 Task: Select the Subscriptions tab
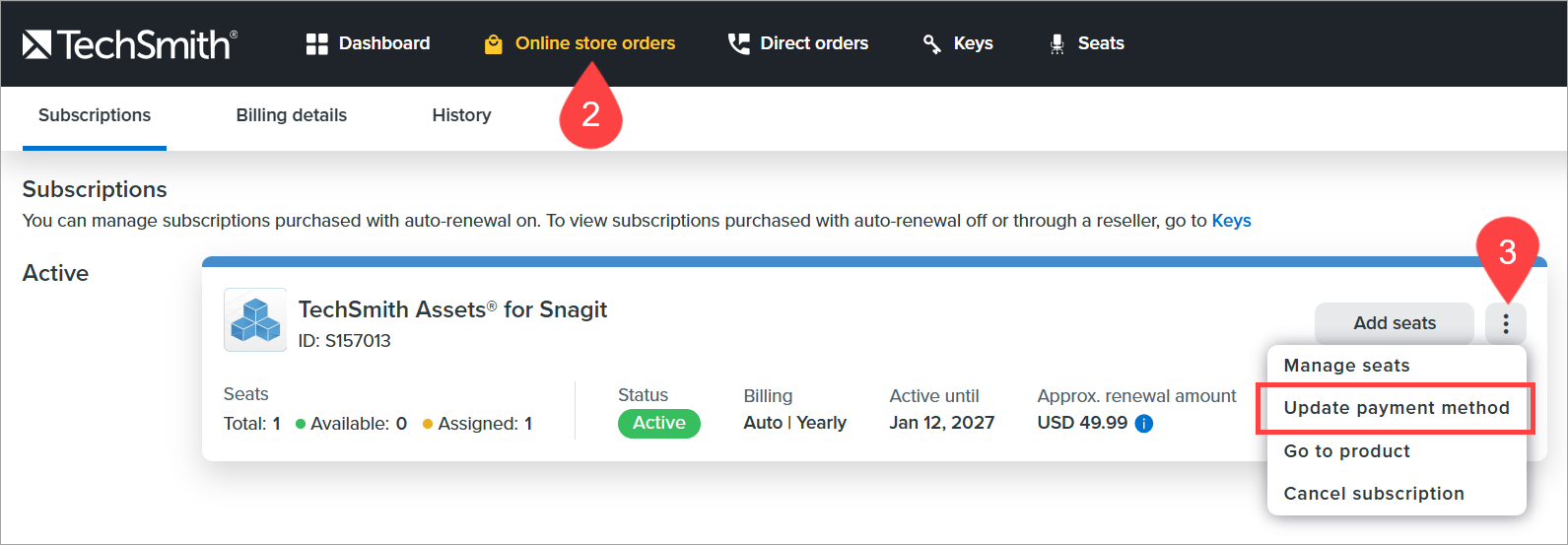(x=95, y=115)
